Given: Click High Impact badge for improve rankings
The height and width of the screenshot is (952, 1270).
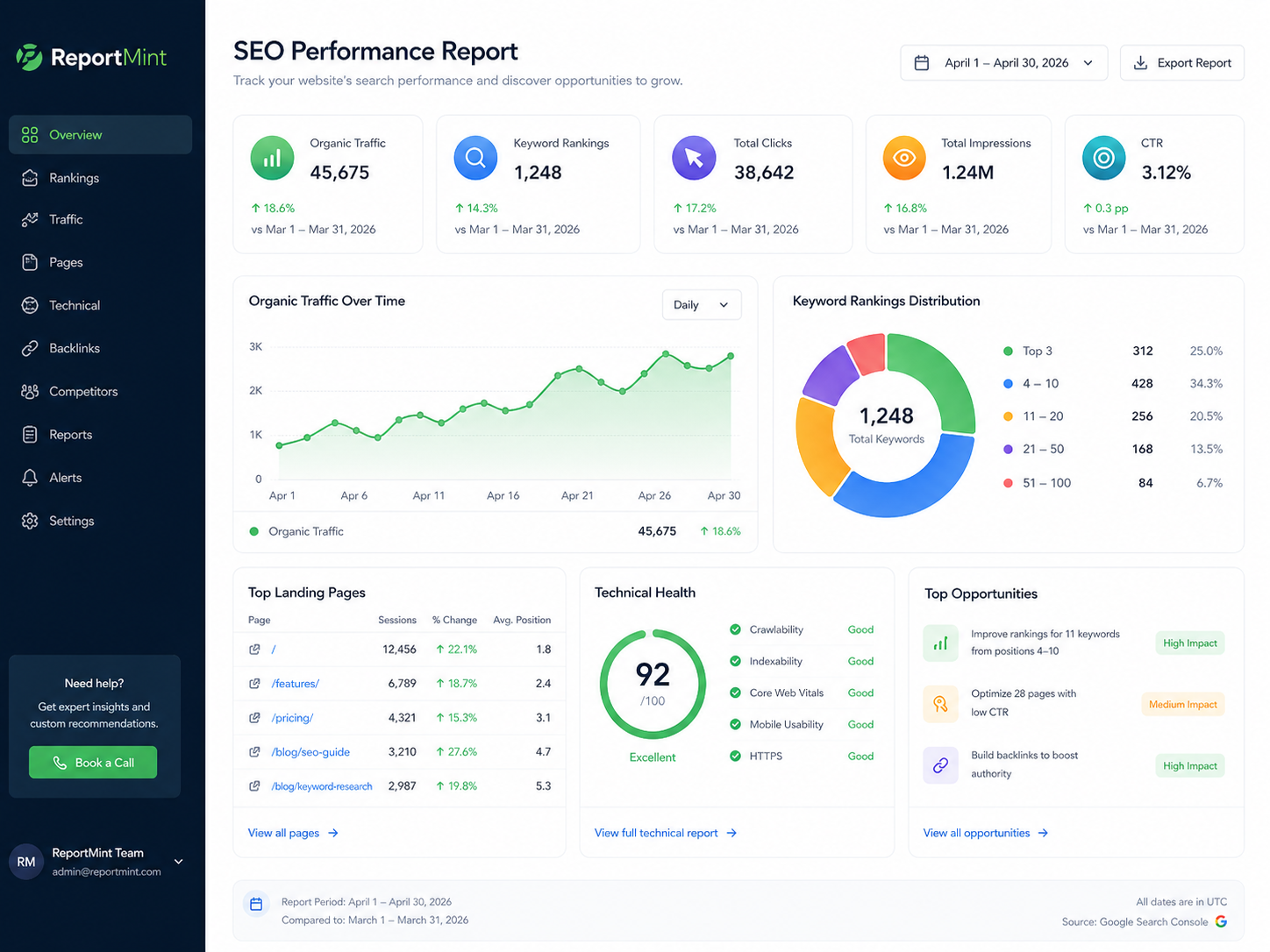Looking at the screenshot, I should tap(1189, 643).
